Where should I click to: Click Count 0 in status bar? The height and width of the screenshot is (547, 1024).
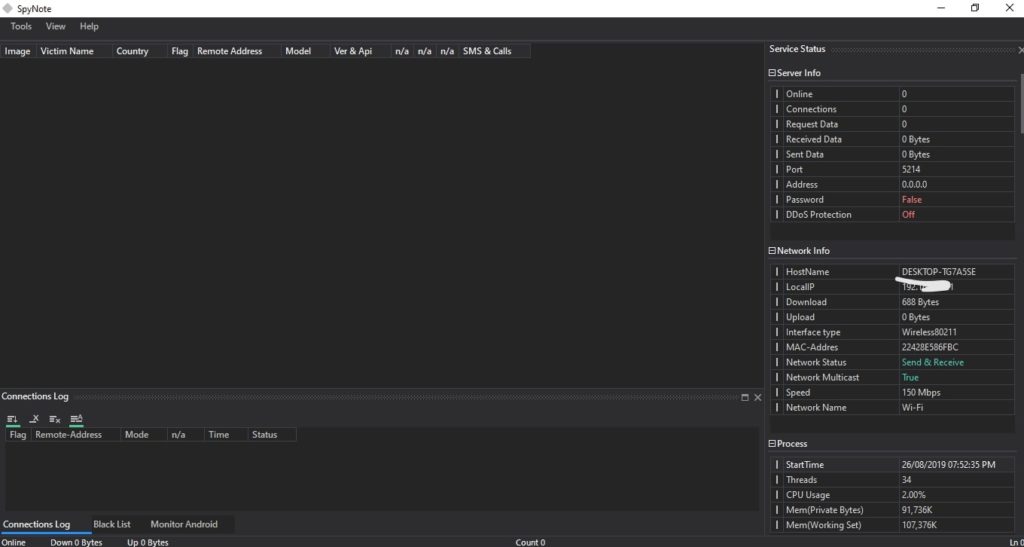coord(530,542)
